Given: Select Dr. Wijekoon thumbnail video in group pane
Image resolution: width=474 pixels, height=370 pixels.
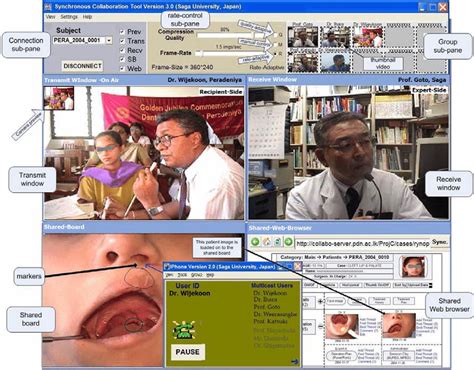Looking at the screenshot, I should tap(368, 37).
